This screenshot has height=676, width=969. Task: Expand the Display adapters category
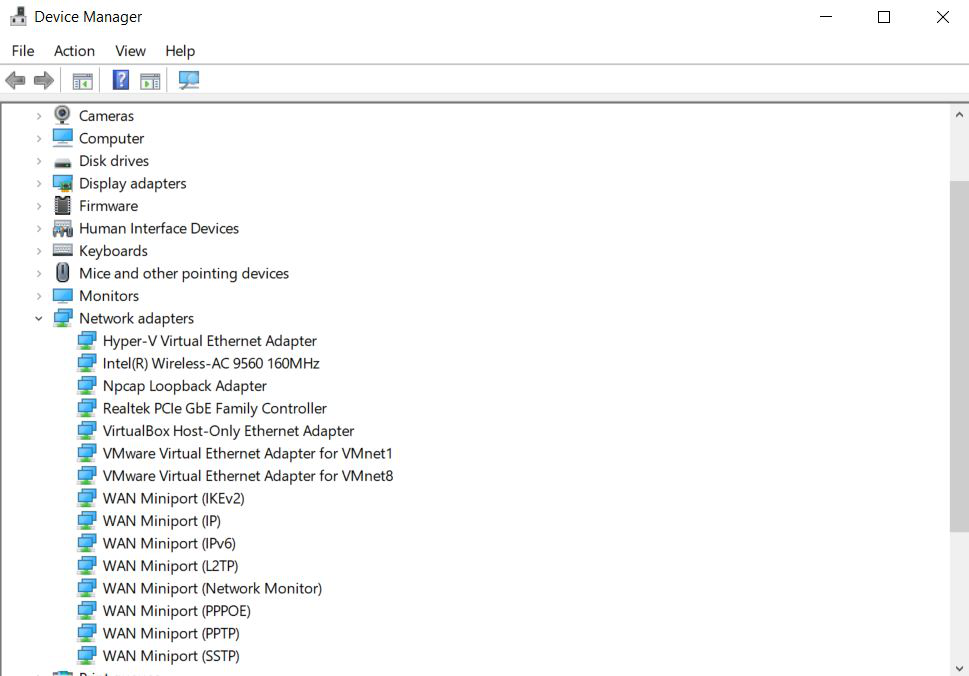(x=39, y=184)
